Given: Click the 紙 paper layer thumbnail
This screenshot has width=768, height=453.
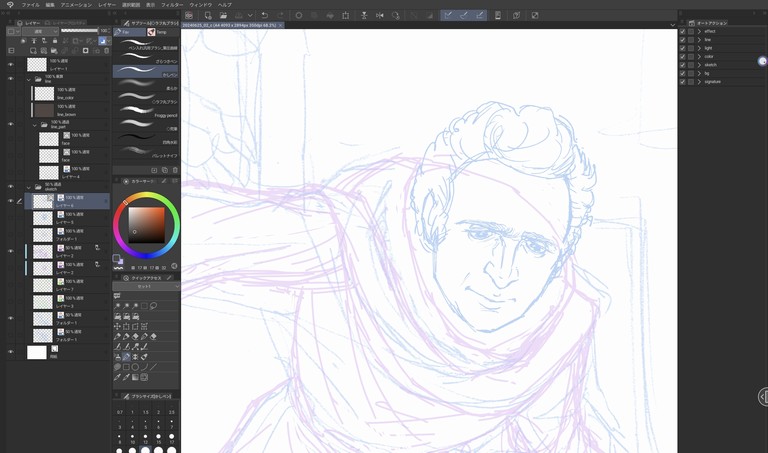Looking at the screenshot, I should (37, 352).
